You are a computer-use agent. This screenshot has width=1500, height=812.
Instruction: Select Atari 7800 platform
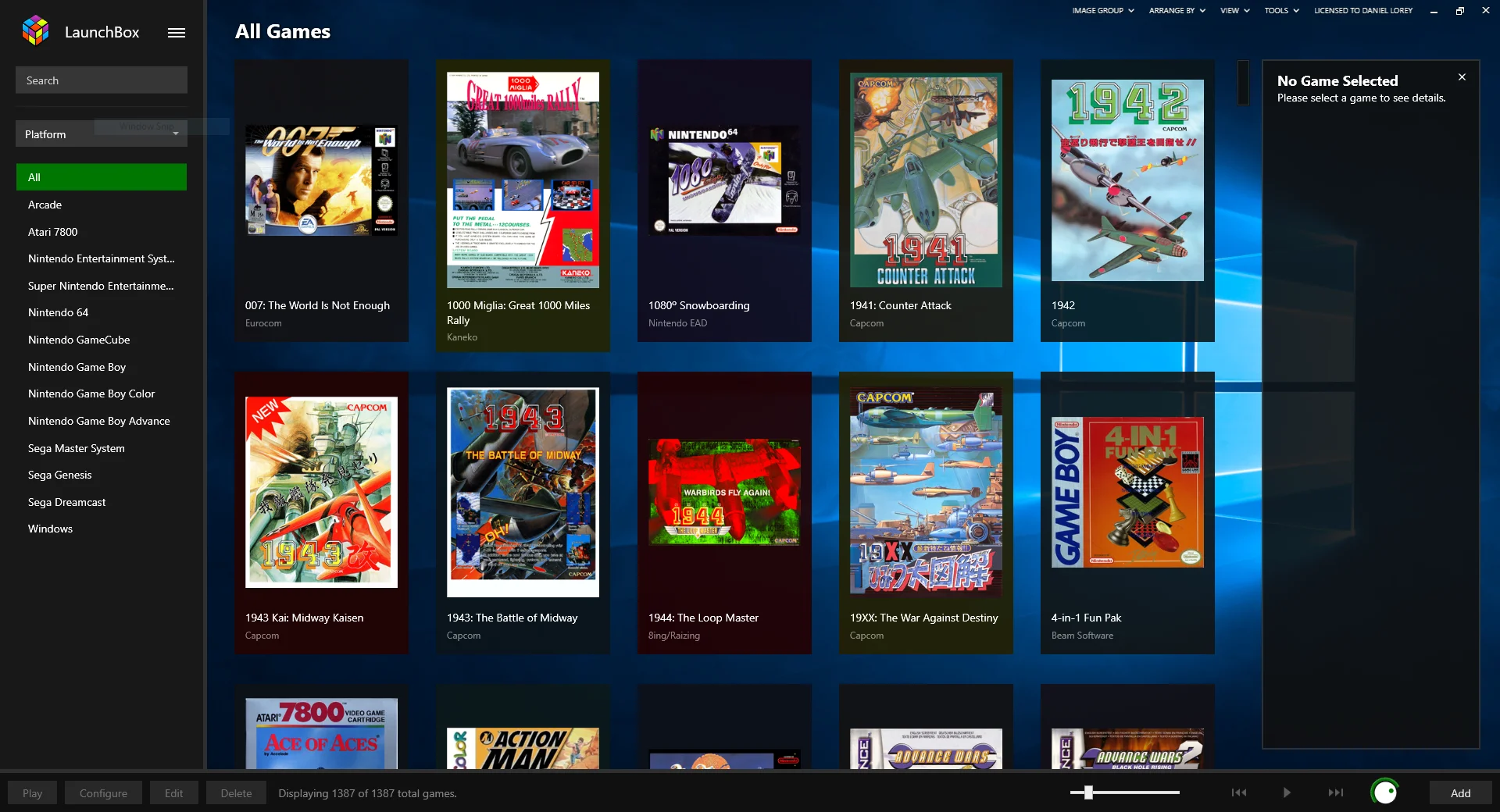pyautogui.click(x=102, y=232)
